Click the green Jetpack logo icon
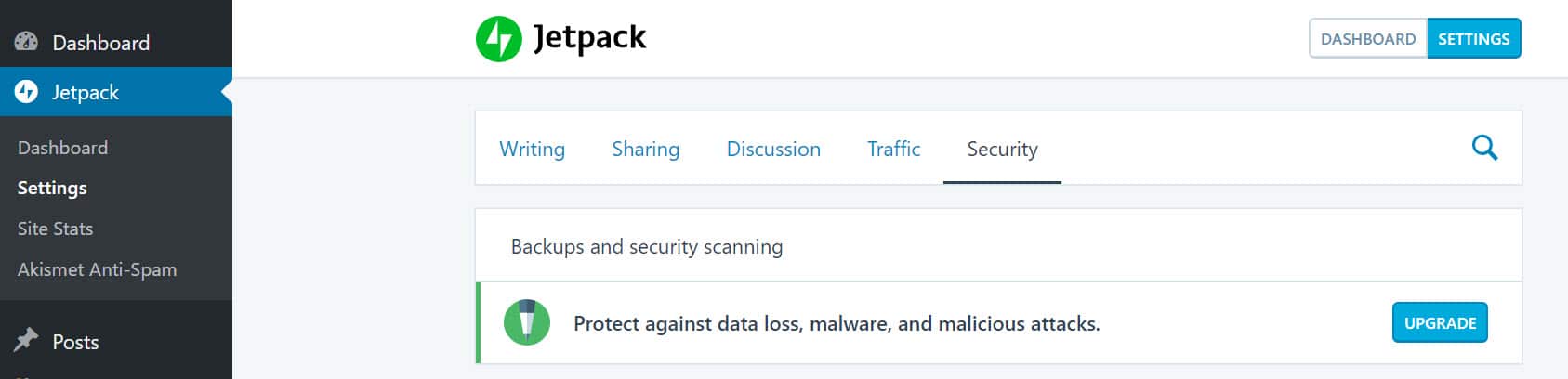Screen dimensions: 1568x379 pyautogui.click(x=499, y=39)
